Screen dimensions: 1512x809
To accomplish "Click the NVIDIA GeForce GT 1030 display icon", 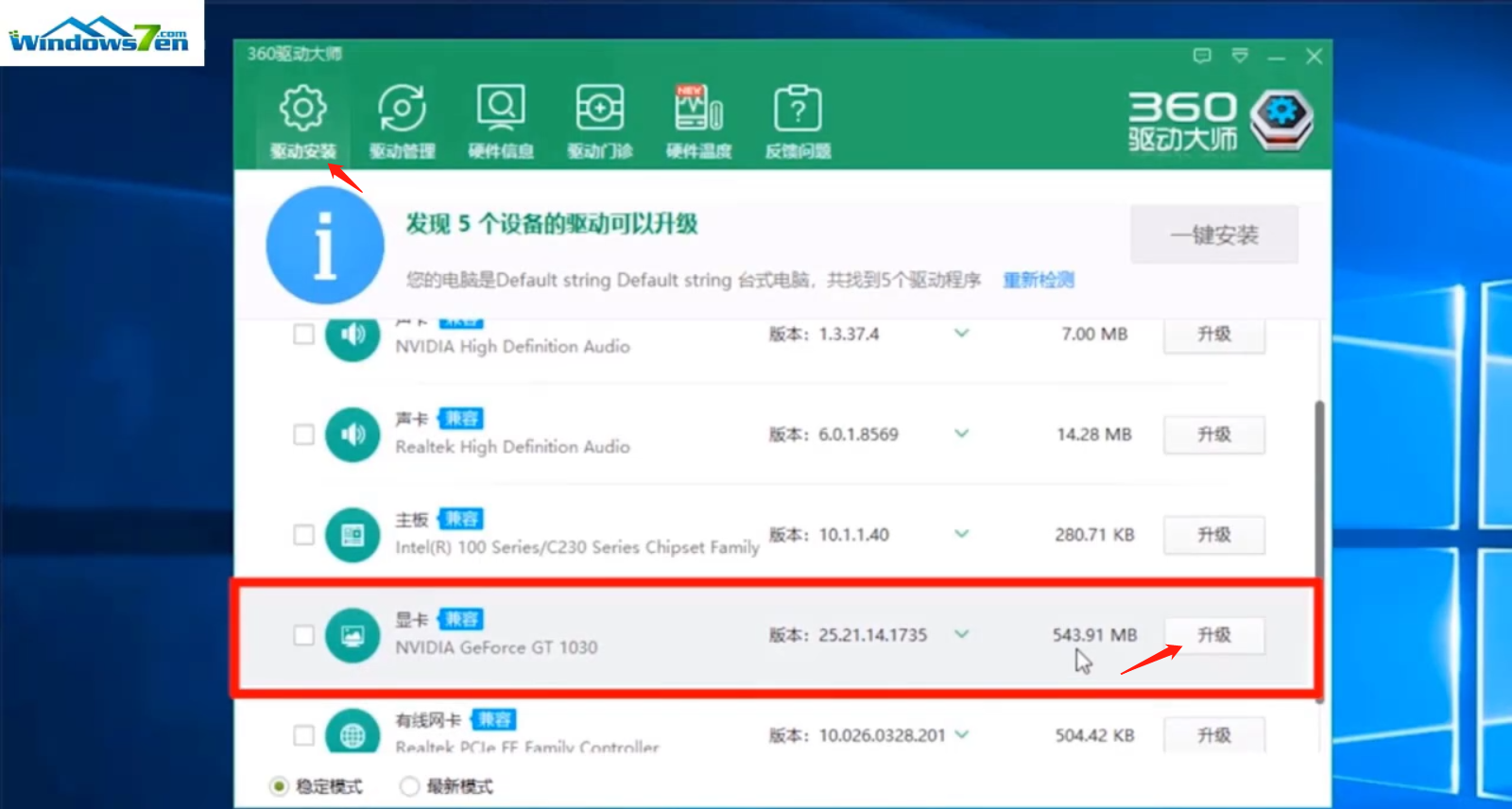I will tap(352, 635).
